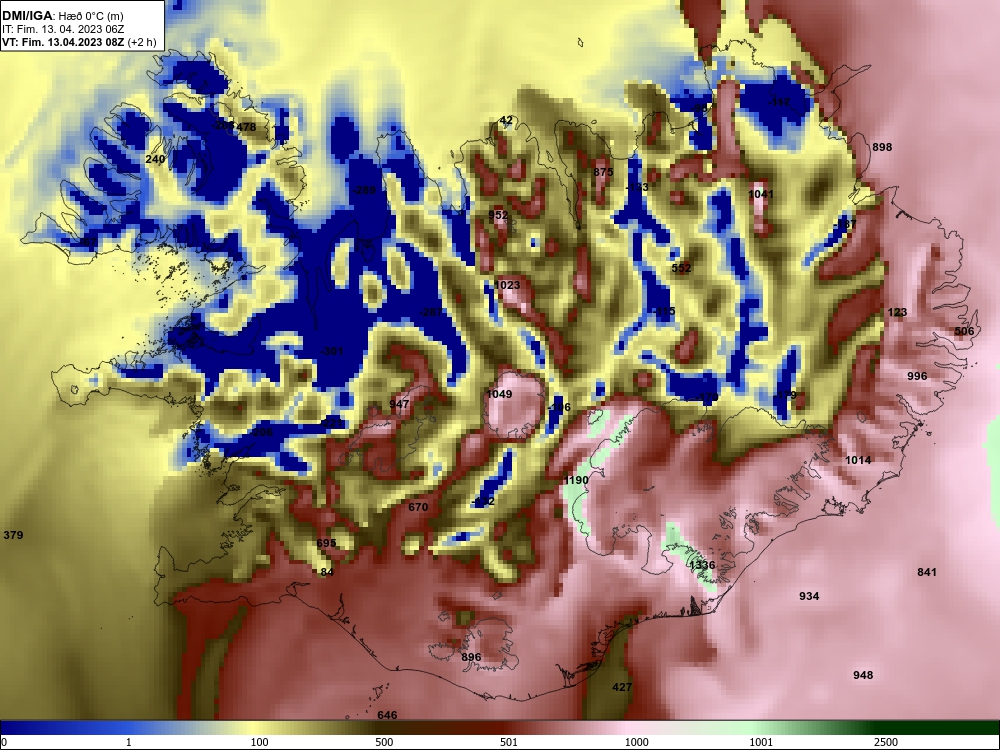Screen dimensions: 1000x750
Task: Click the map value '896' on the south coast
Action: pyautogui.click(x=471, y=658)
